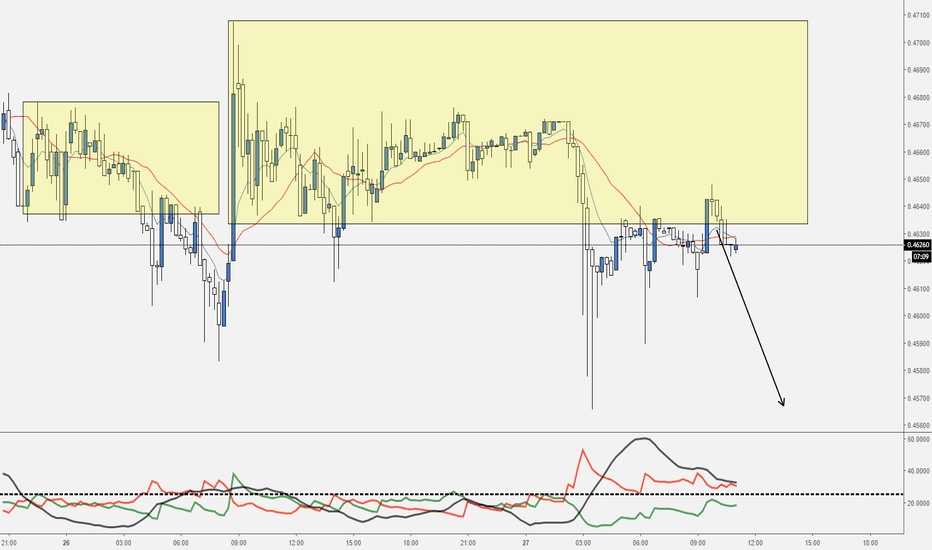
Task: Click the 0.45900 price axis label
Action: 918,344
